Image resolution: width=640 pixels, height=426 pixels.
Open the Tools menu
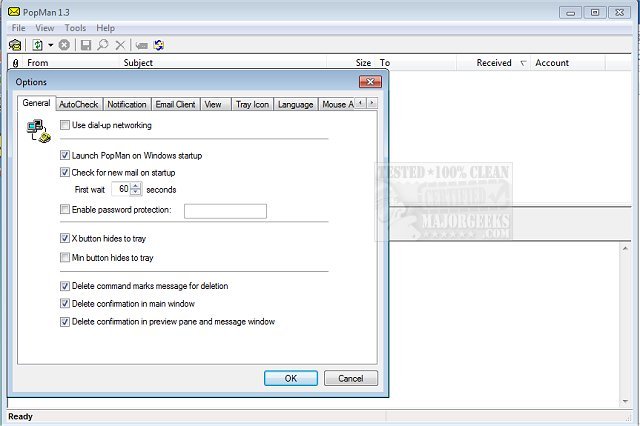[75, 28]
